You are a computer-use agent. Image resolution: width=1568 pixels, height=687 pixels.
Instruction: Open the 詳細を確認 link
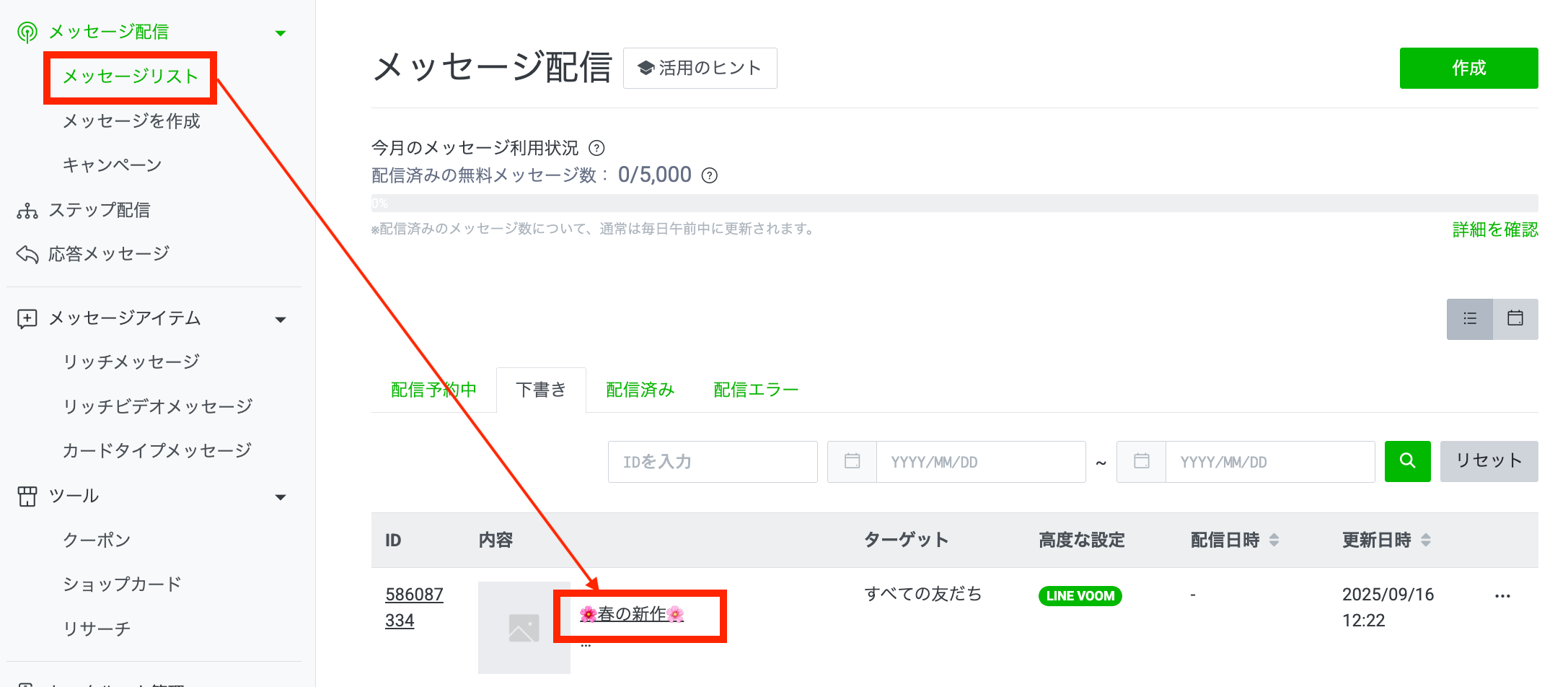point(1494,229)
